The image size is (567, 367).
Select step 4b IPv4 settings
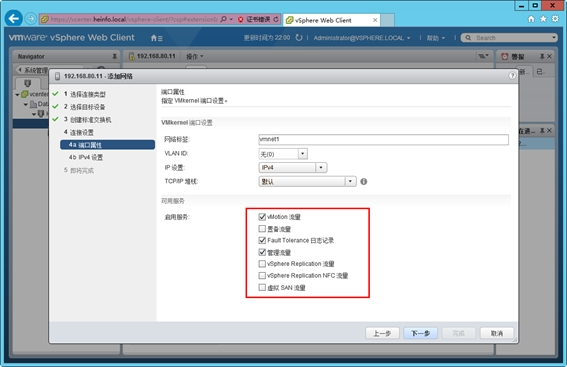[x=86, y=158]
